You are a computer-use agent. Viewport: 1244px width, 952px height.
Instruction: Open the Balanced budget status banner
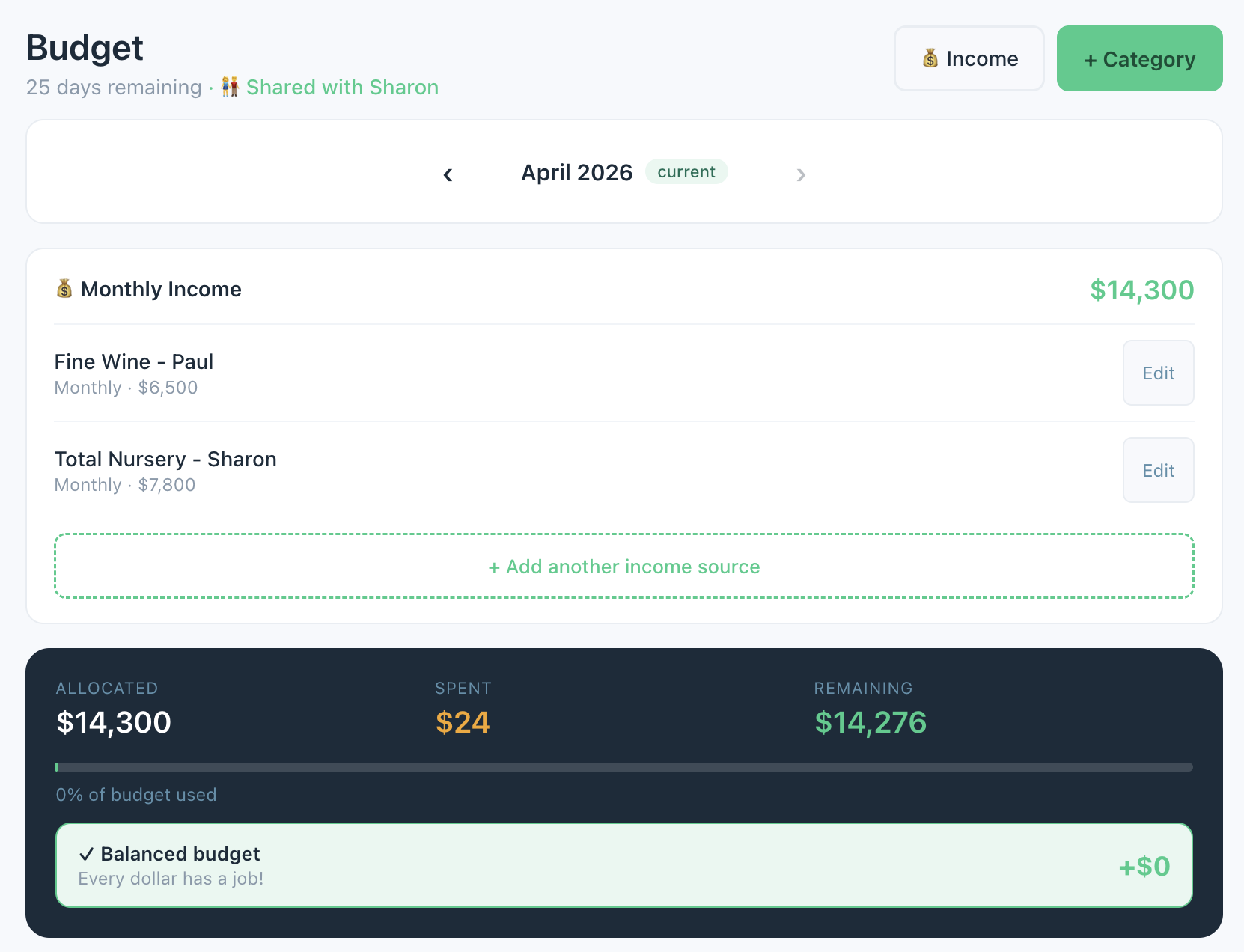[623, 865]
